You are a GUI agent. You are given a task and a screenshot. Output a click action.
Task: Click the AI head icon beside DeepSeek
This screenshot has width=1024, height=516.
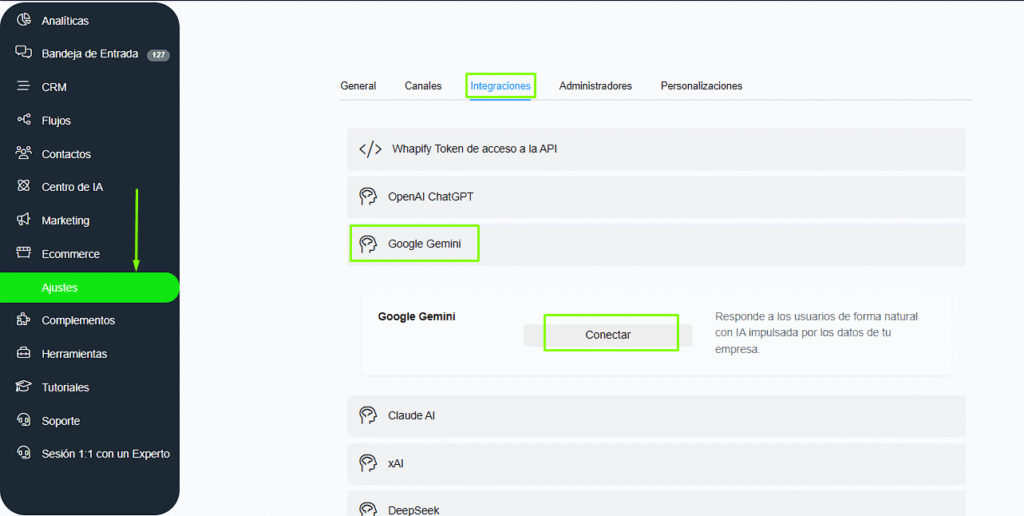(368, 509)
